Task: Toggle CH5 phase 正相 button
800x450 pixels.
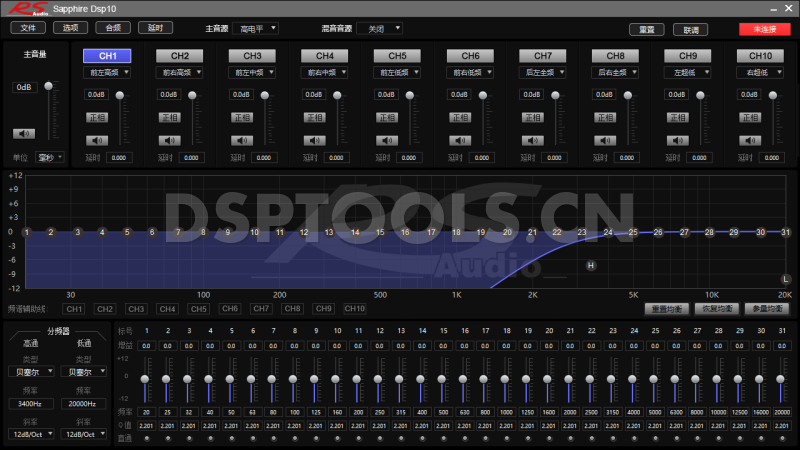Action: point(387,117)
